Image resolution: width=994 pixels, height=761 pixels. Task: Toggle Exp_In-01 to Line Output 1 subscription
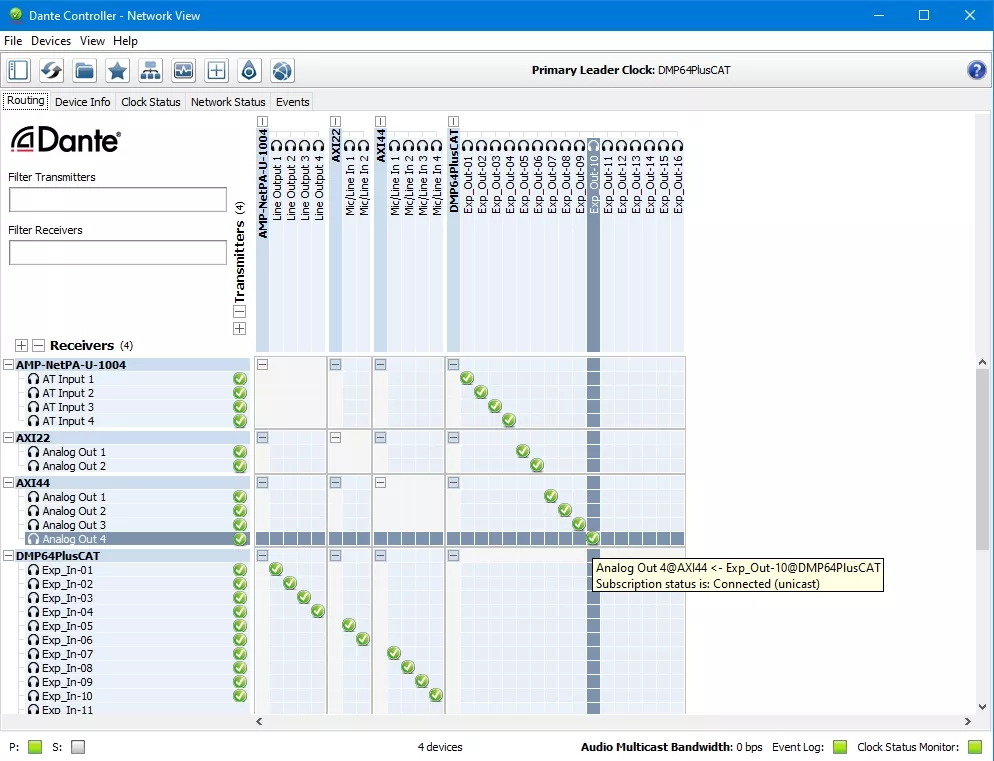(x=276, y=569)
